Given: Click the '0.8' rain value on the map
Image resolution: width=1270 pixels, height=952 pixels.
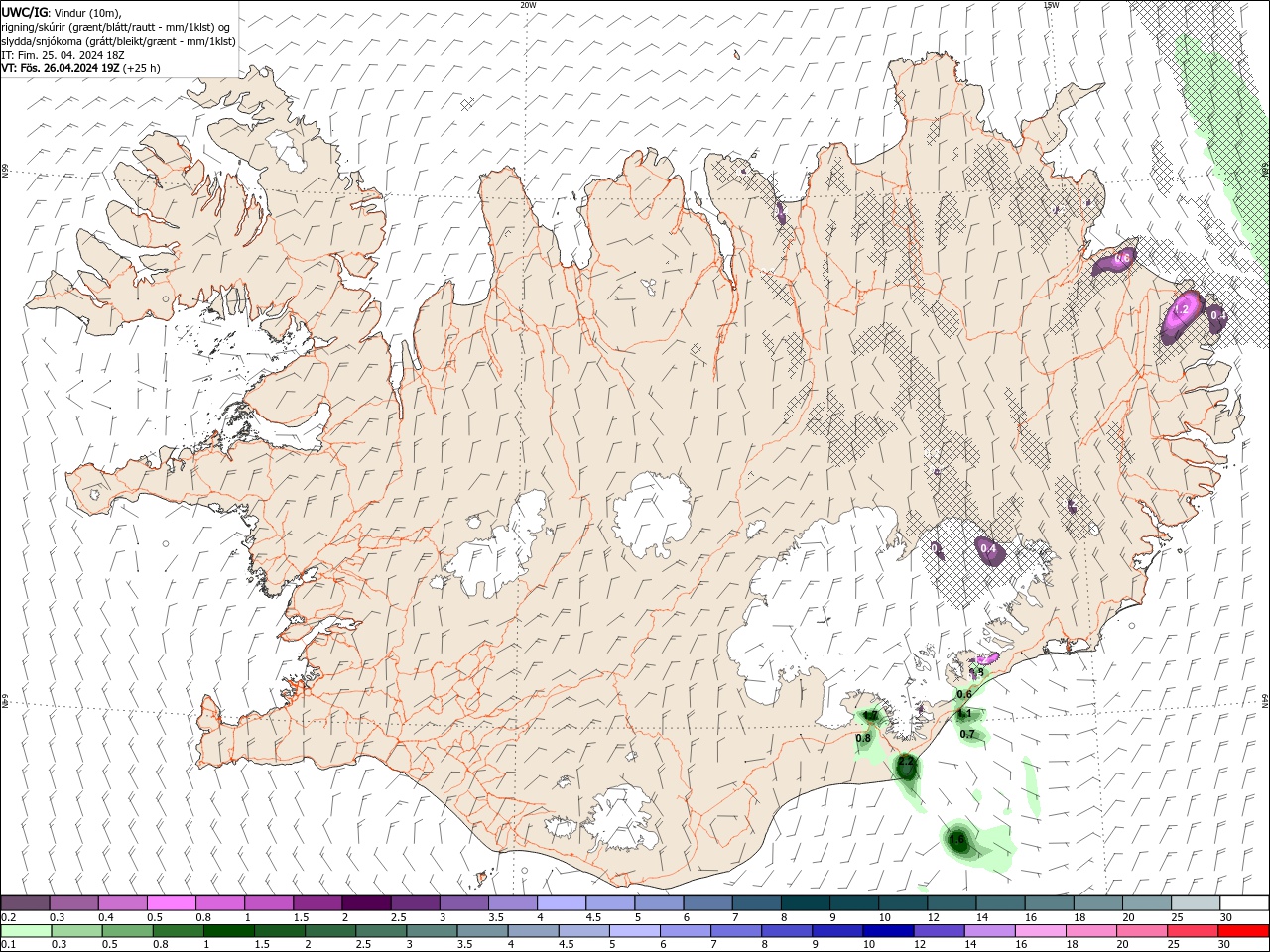Looking at the screenshot, I should tap(863, 738).
